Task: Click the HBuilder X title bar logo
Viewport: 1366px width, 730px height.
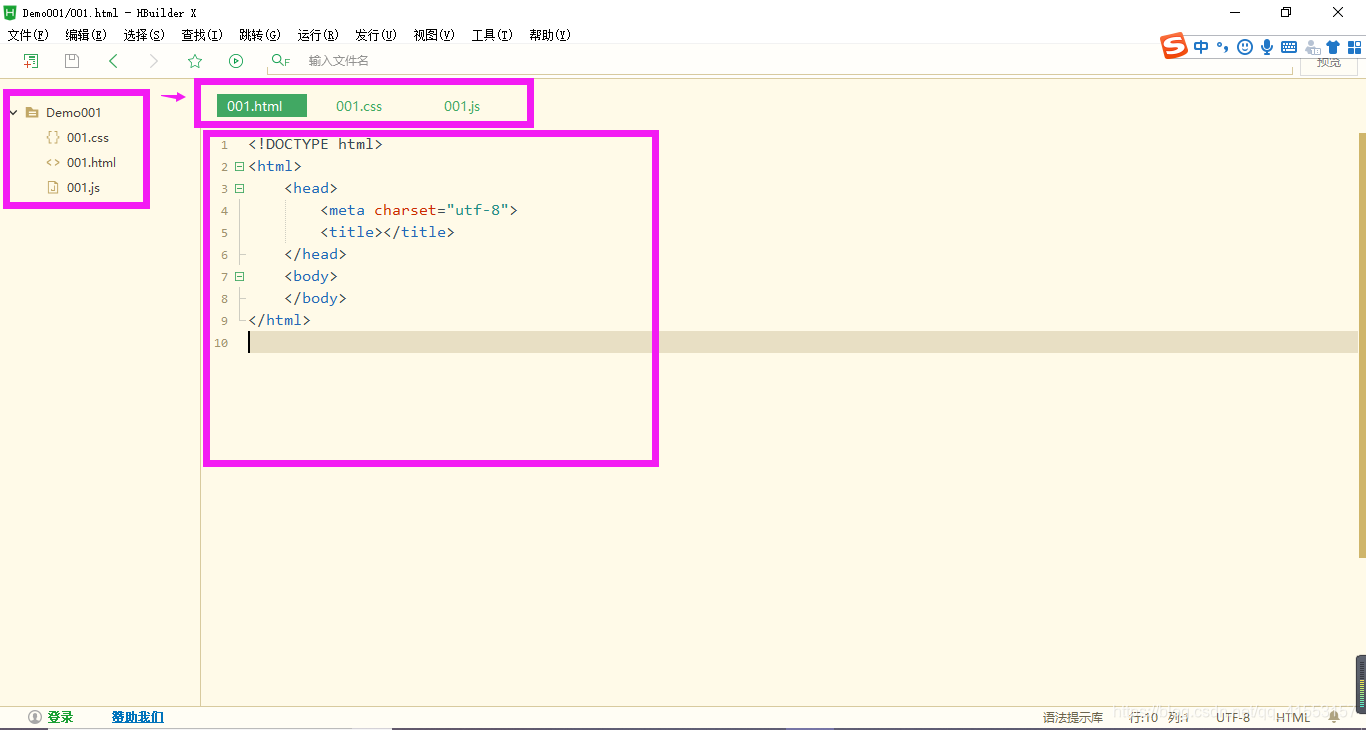Action: (11, 12)
